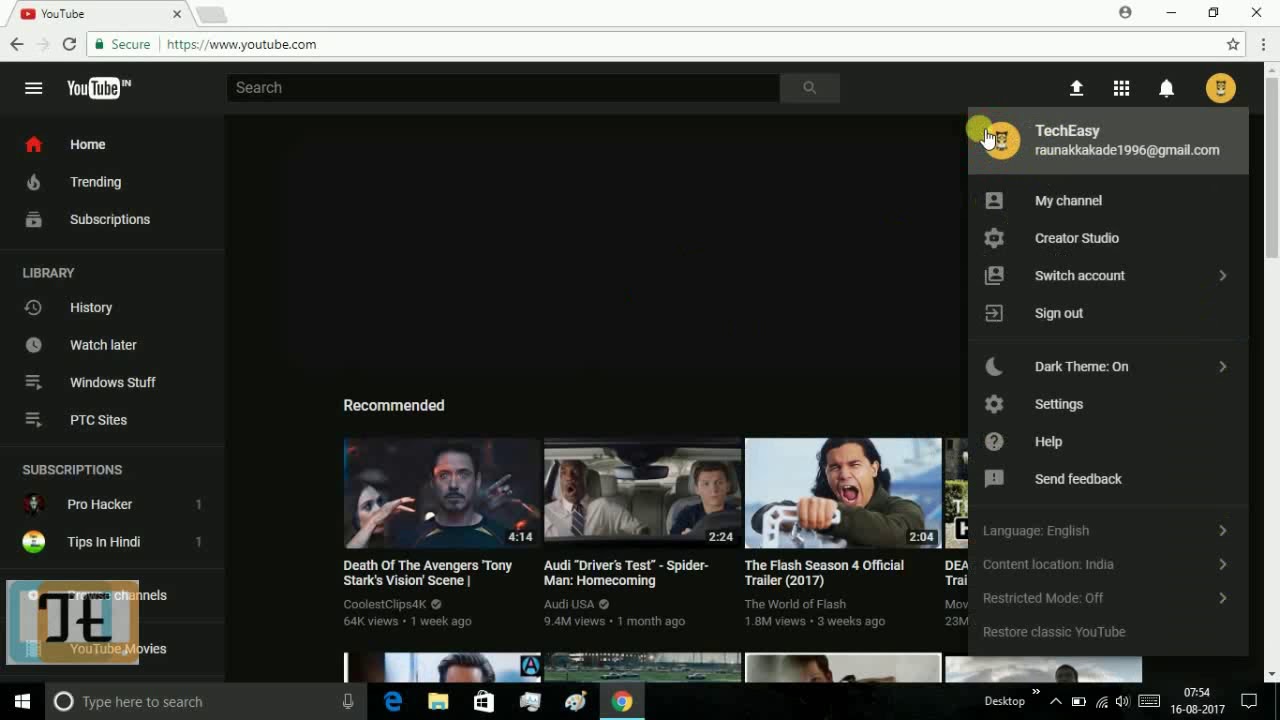Viewport: 1280px width, 720px height.
Task: Click the search magnifier button
Action: [x=810, y=88]
